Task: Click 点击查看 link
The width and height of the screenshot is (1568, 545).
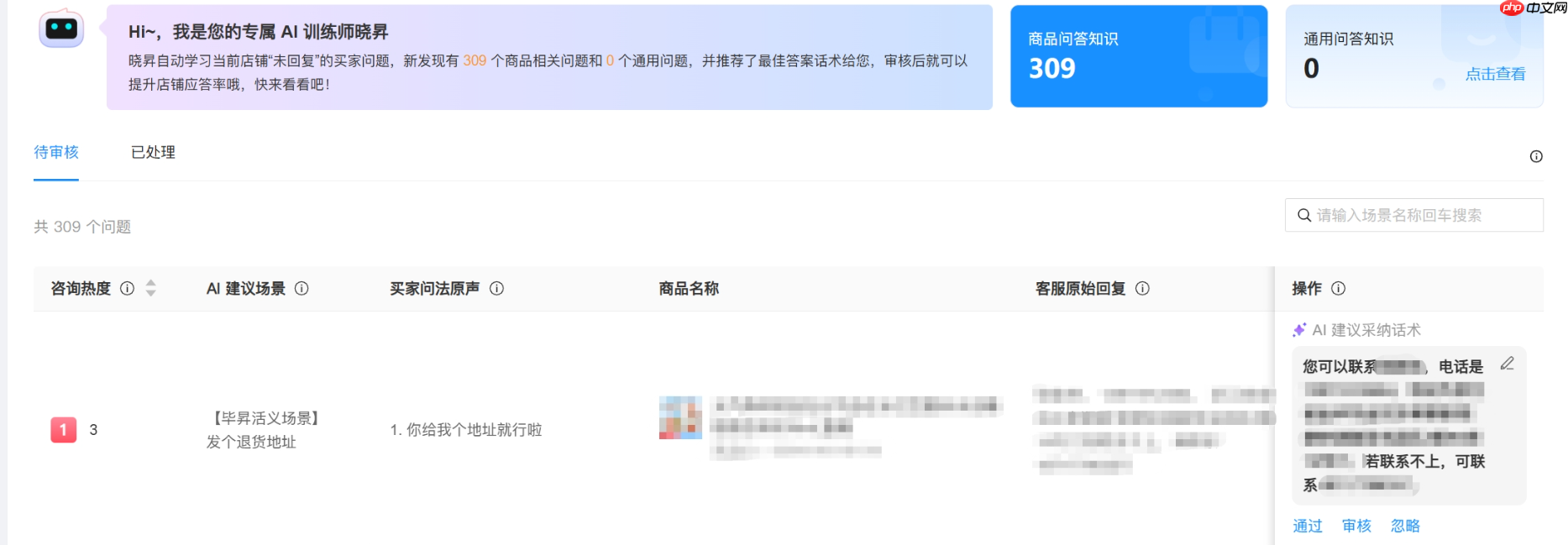Action: coord(1495,74)
